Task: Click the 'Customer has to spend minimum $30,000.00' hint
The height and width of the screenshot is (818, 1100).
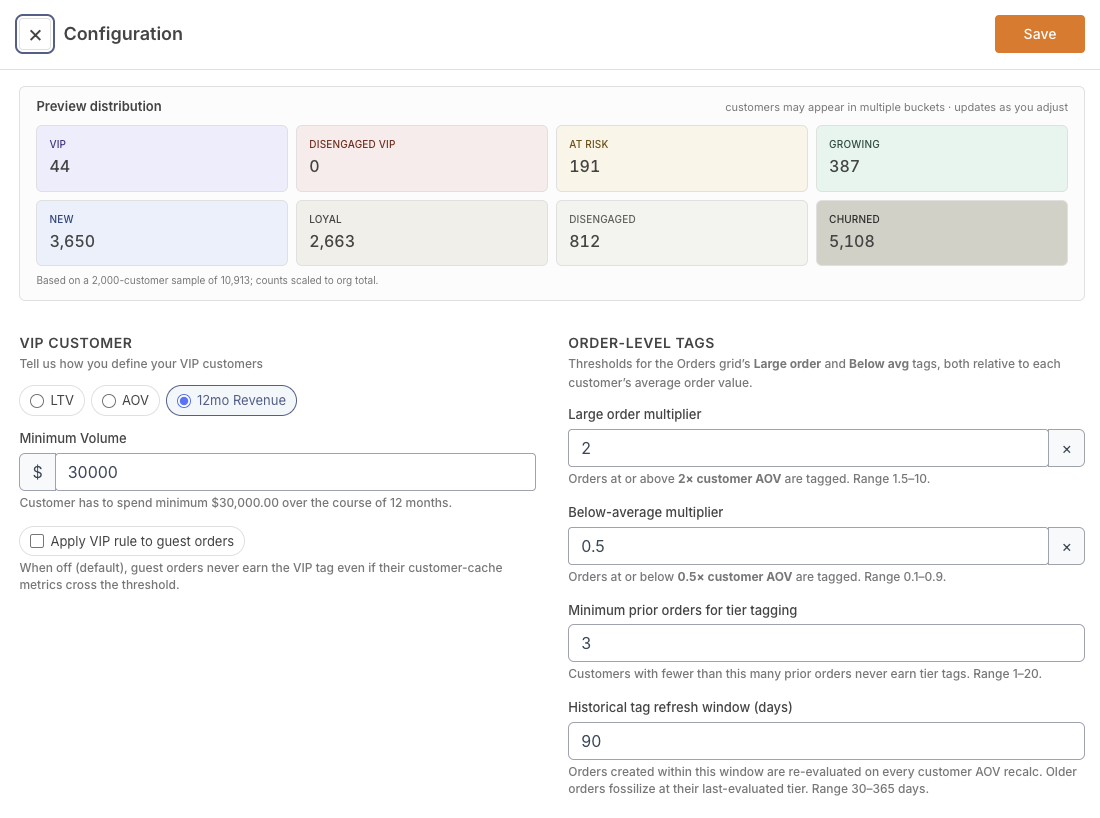Action: tap(236, 503)
